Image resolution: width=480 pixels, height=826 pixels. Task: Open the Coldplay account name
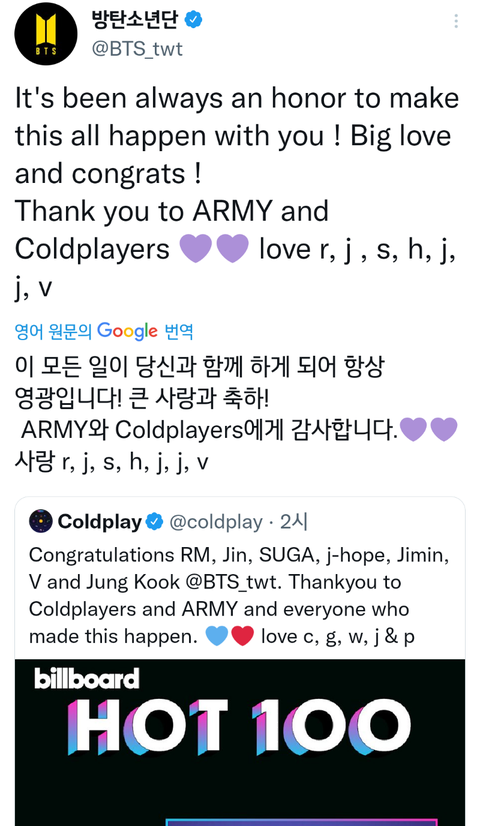tap(100, 522)
